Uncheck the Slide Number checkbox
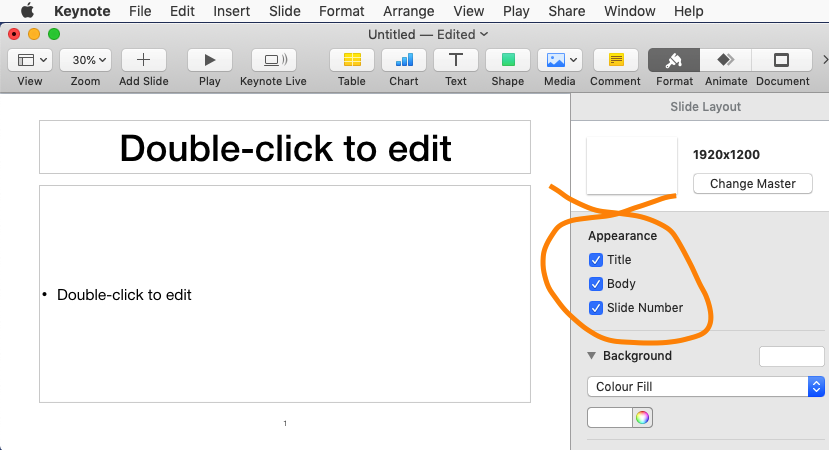 [x=596, y=308]
